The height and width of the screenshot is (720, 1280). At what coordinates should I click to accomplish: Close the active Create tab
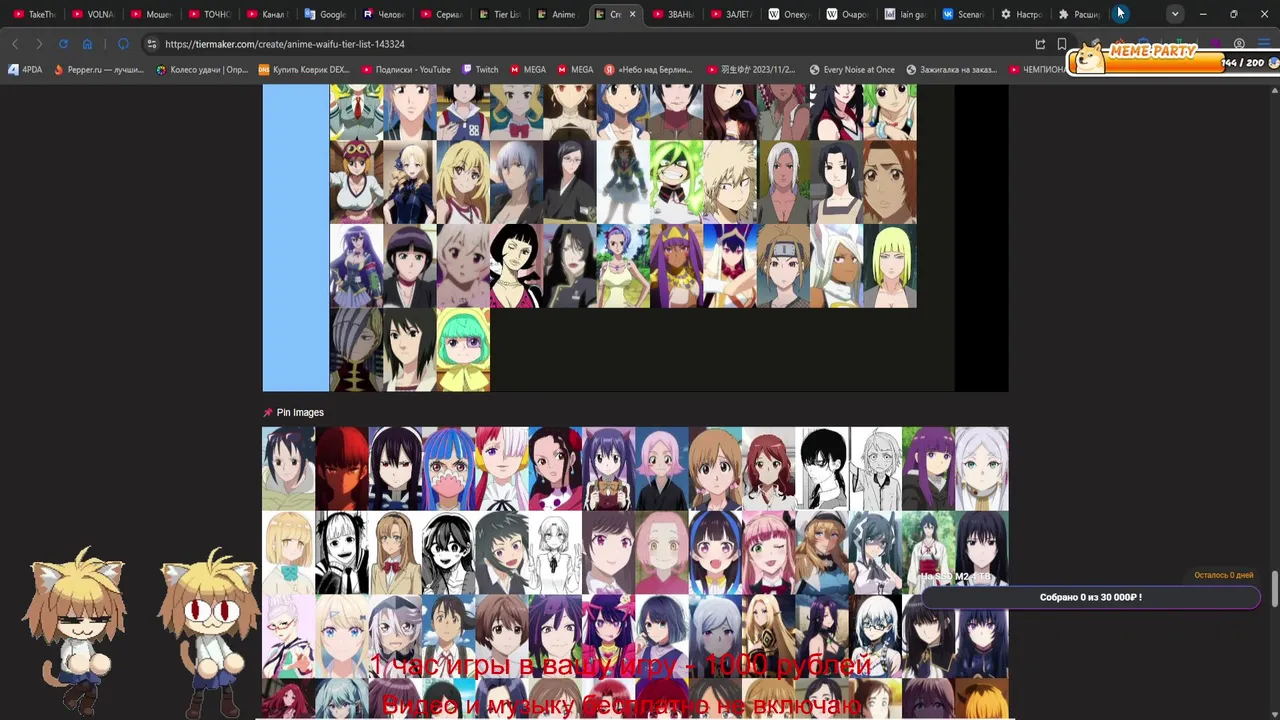coord(632,14)
